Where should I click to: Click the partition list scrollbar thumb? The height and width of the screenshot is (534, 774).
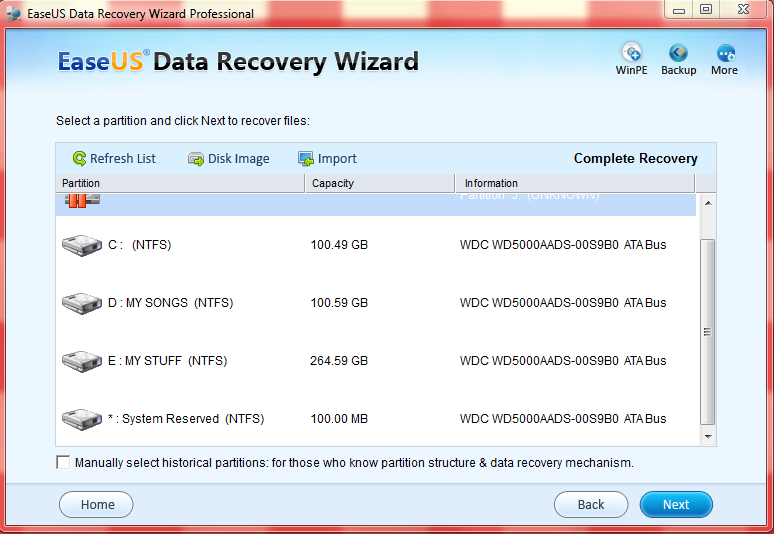(x=708, y=332)
